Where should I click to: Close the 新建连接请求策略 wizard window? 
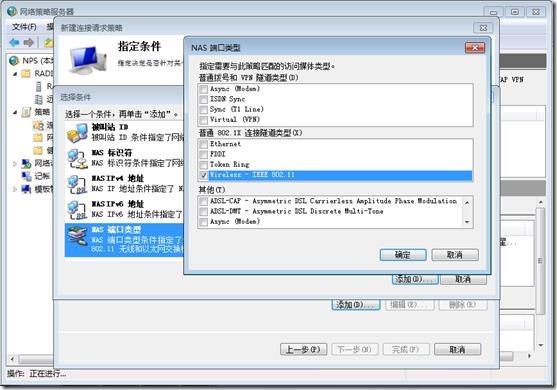483,28
